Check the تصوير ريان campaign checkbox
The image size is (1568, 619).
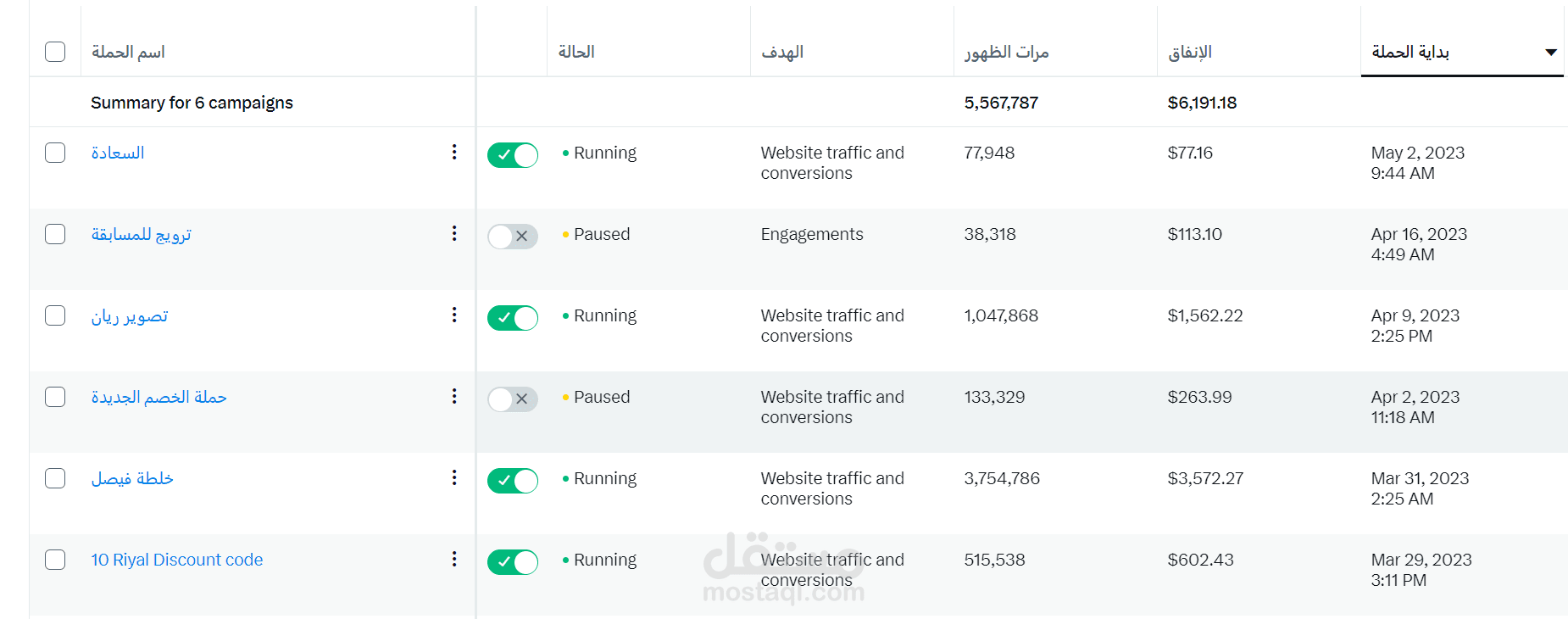(x=55, y=315)
